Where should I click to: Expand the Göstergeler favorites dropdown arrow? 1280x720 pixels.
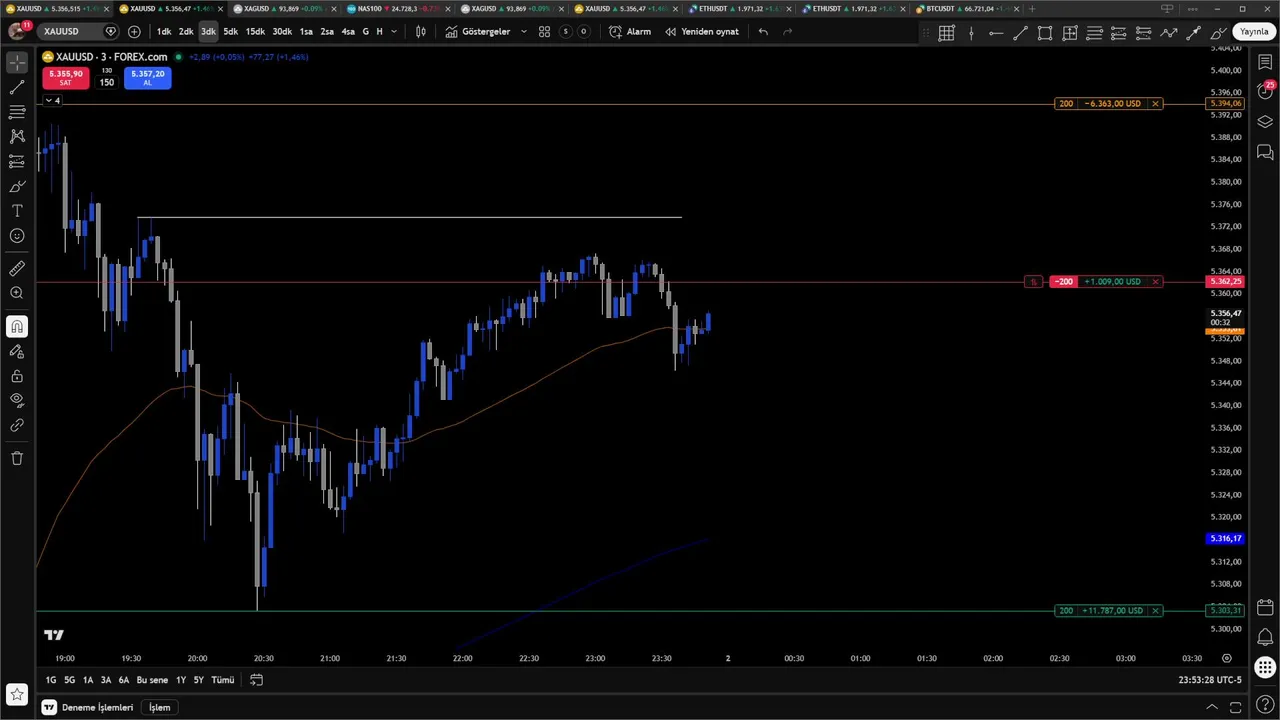pos(525,32)
